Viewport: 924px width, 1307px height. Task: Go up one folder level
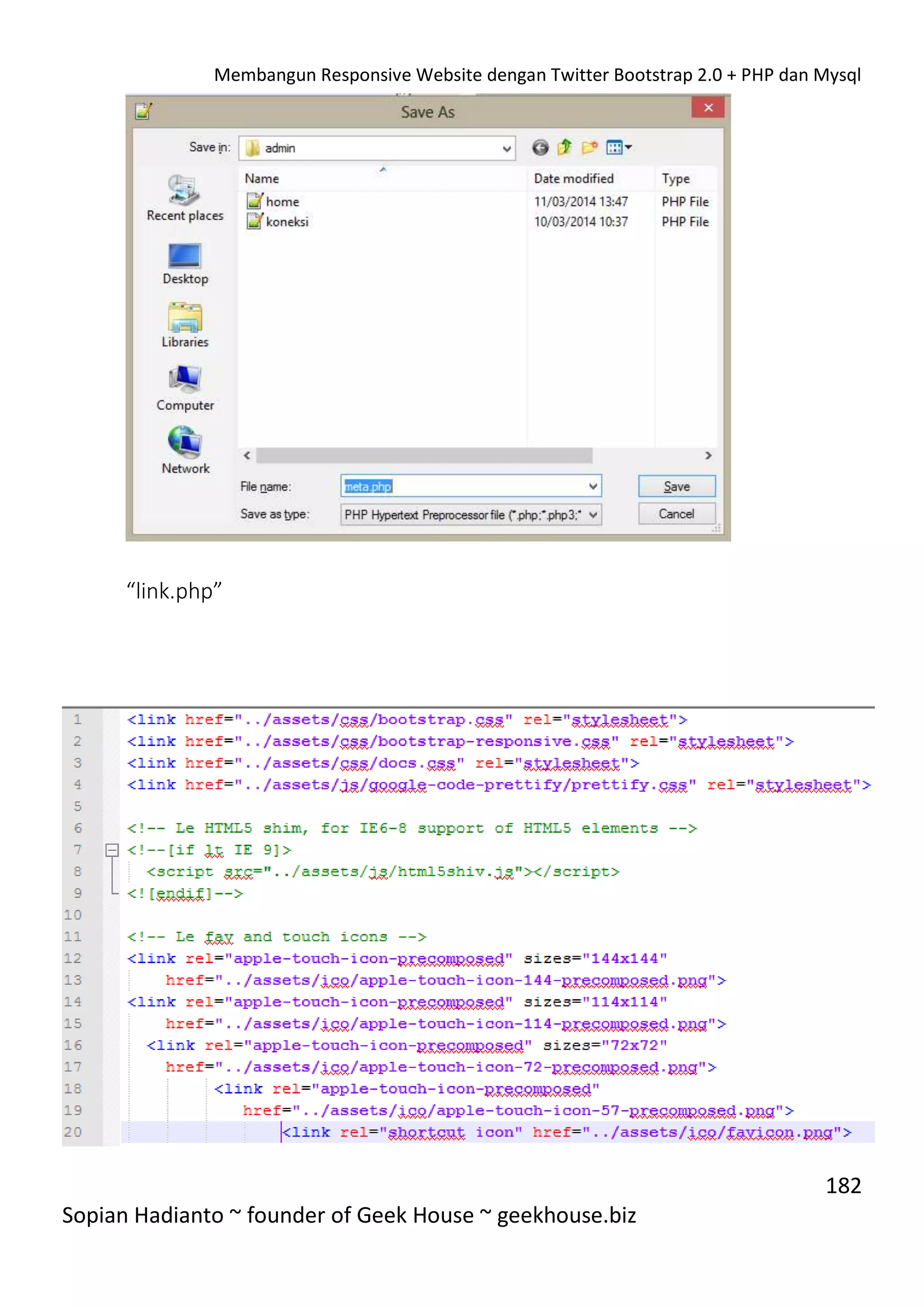(564, 148)
